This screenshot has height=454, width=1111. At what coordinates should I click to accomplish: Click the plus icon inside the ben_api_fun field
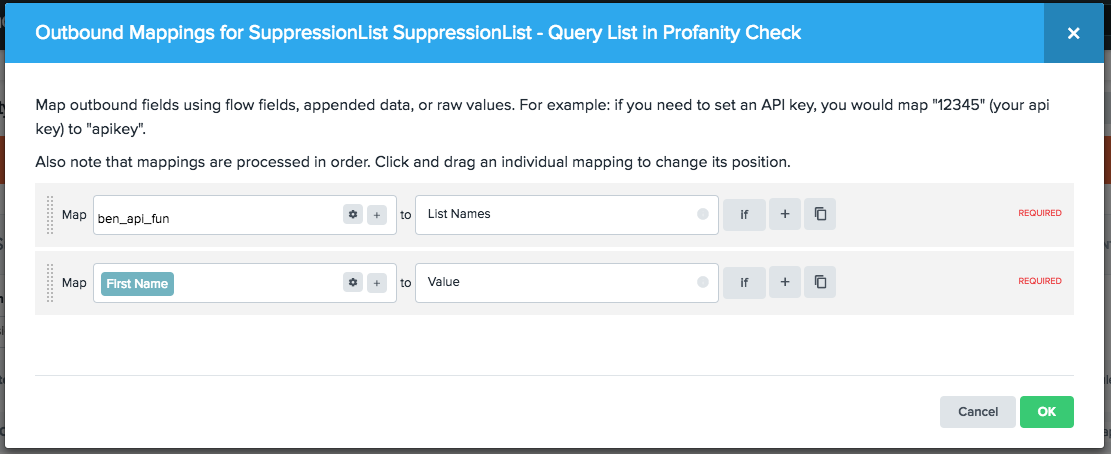click(377, 214)
